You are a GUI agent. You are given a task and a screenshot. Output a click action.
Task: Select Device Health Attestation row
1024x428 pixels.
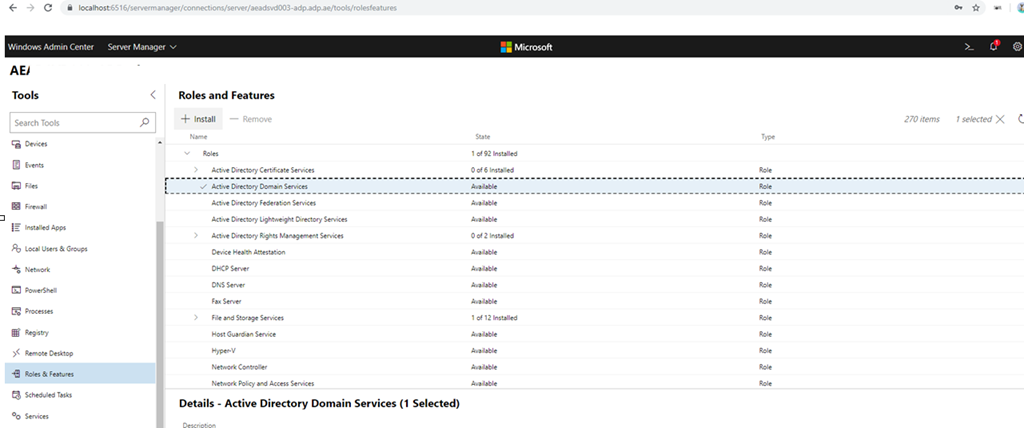point(594,252)
